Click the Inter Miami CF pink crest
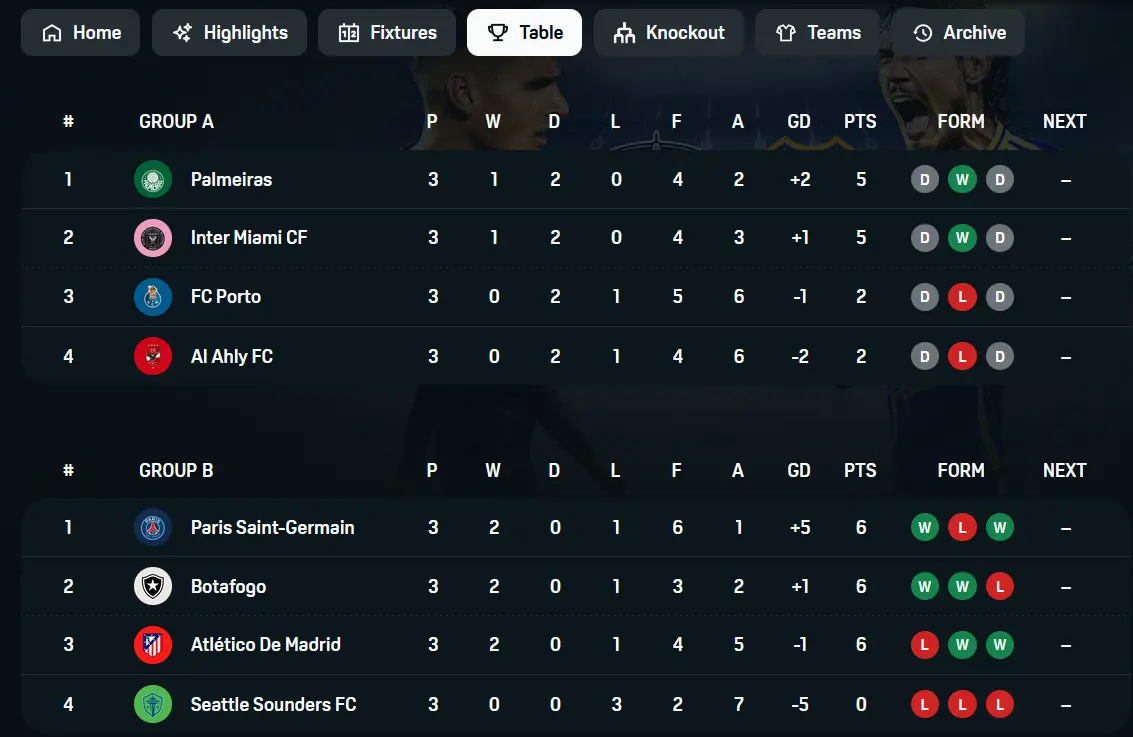 152,238
